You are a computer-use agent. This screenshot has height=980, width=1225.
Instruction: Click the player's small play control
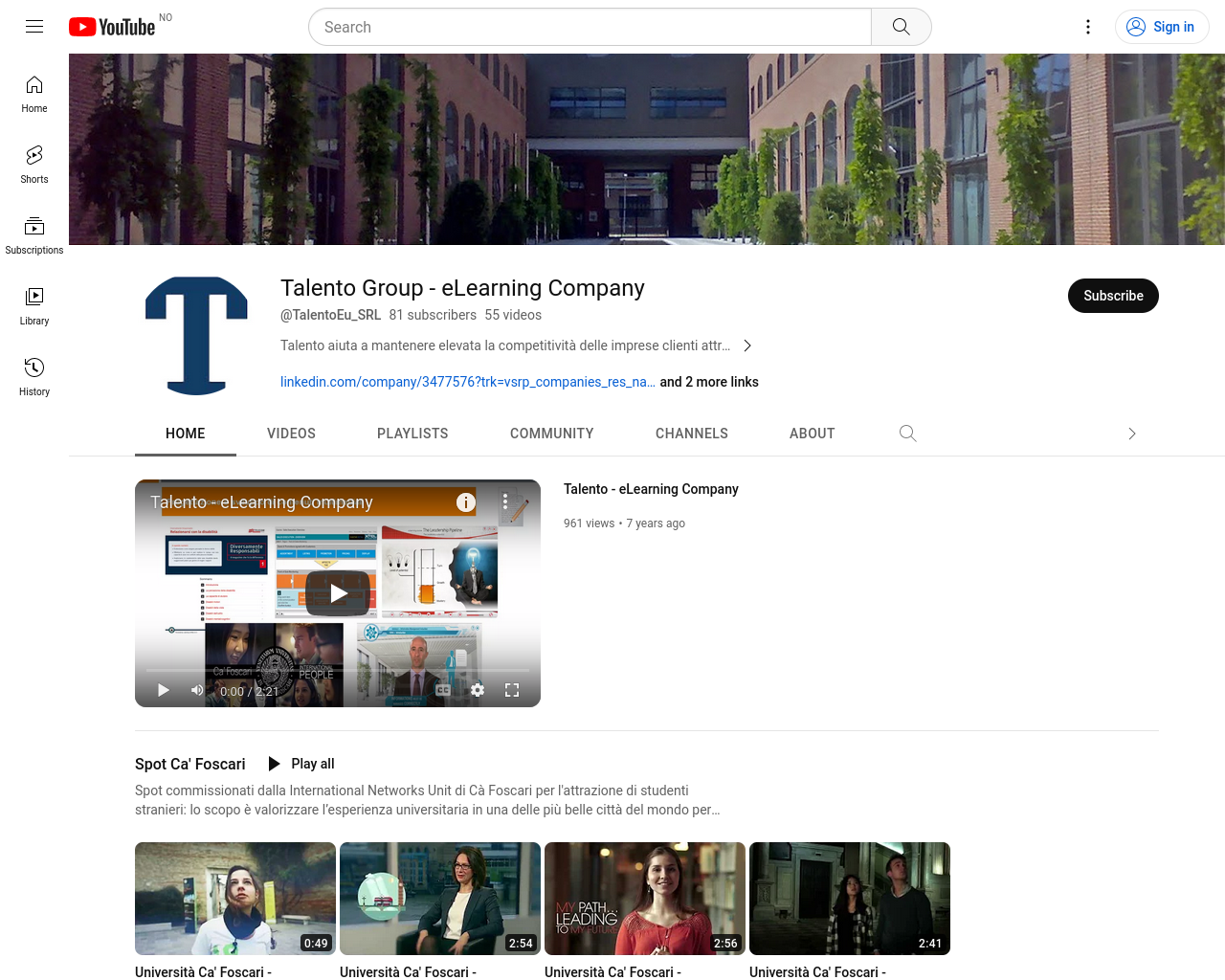coord(163,690)
